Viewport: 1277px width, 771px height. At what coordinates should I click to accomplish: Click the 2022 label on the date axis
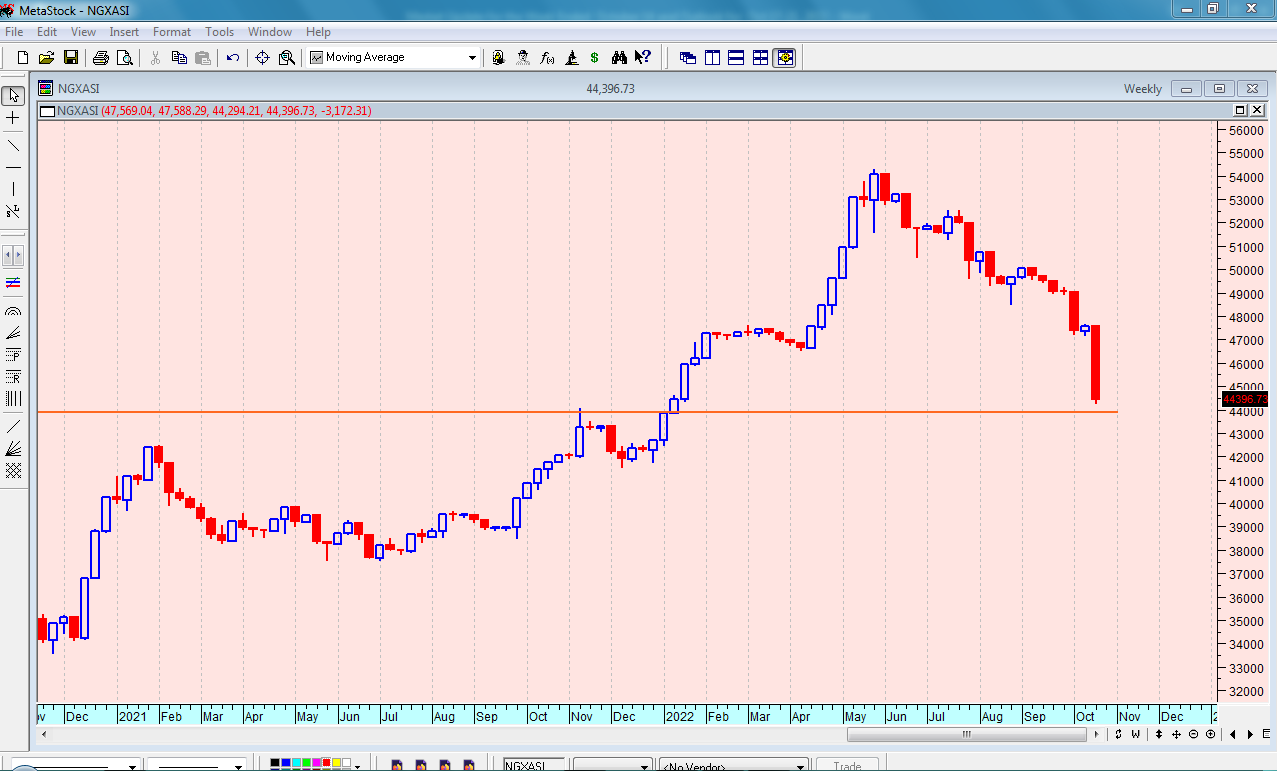pyautogui.click(x=680, y=716)
